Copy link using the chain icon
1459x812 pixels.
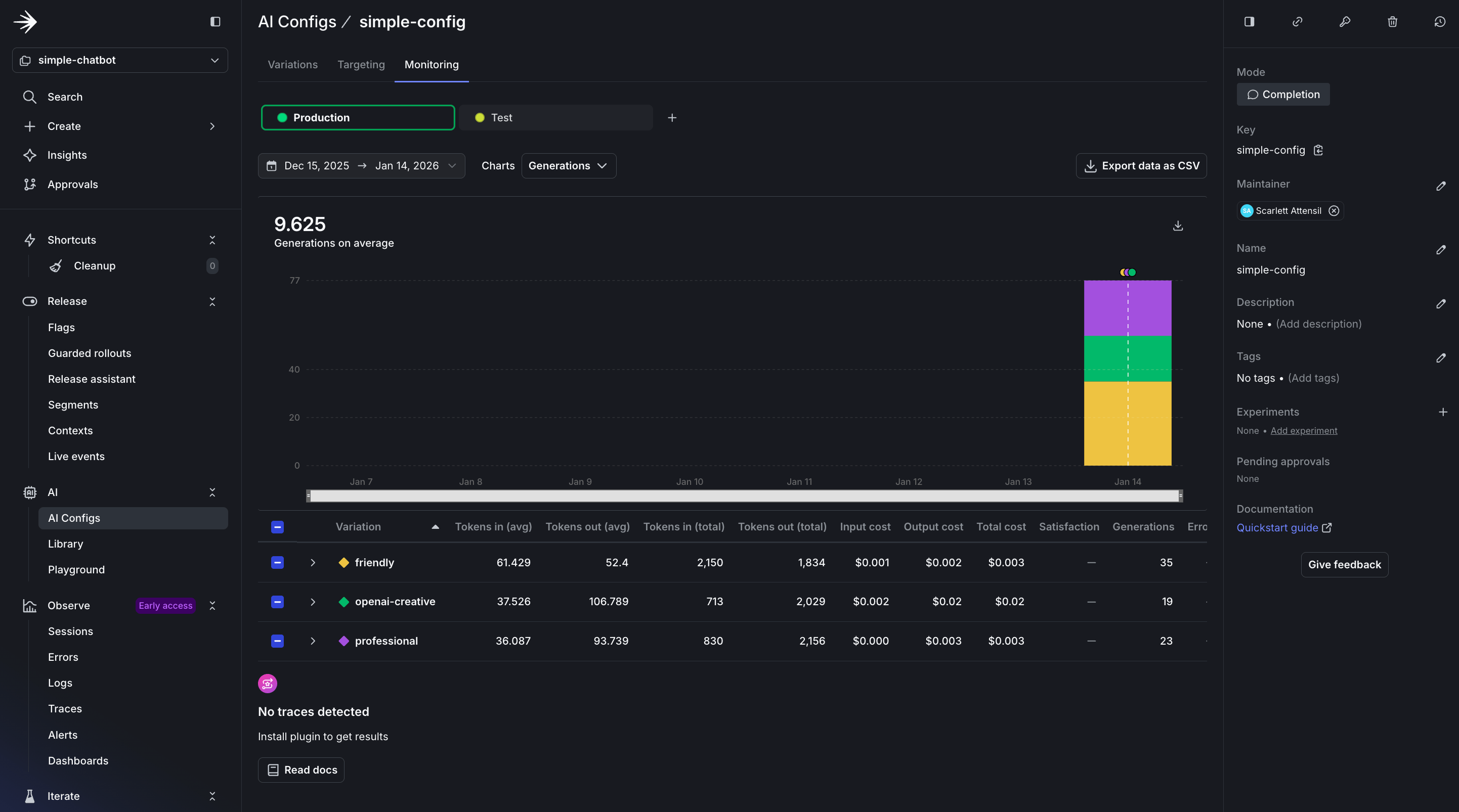(1297, 22)
